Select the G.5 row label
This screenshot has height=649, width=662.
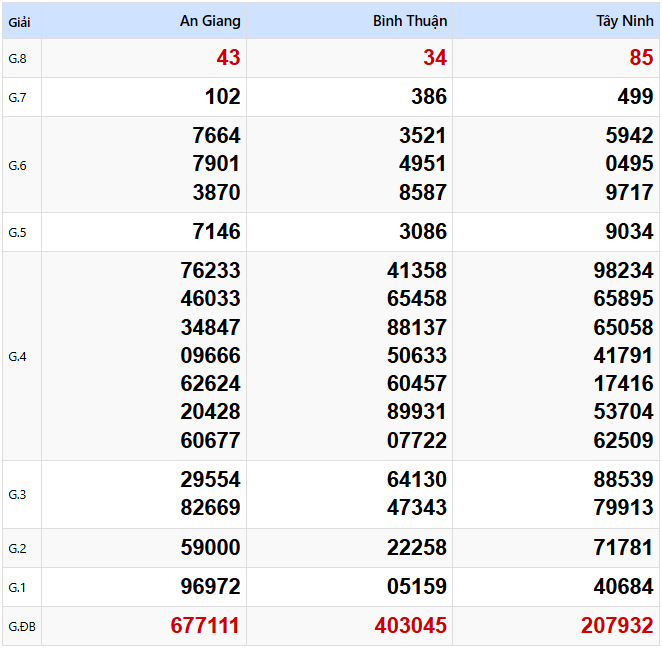17,232
